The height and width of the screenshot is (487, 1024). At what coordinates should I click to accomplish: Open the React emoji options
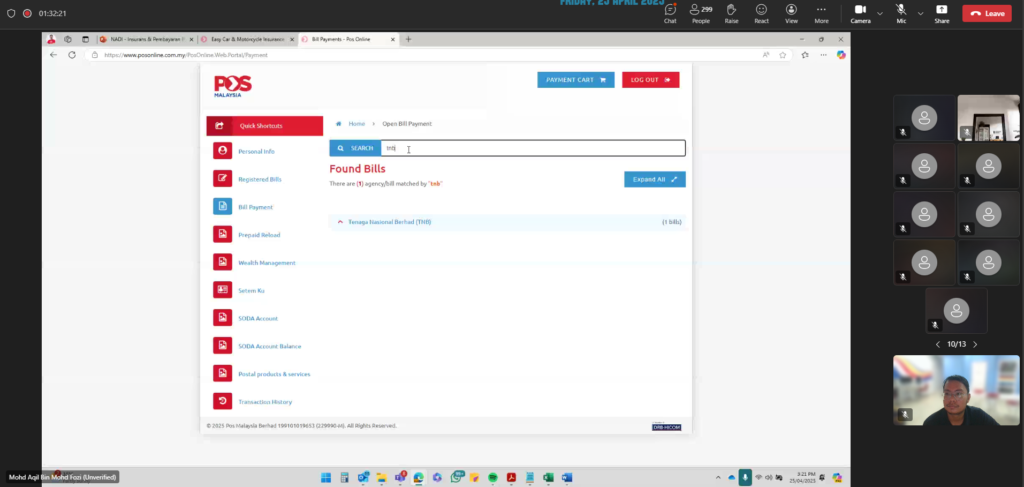(761, 13)
